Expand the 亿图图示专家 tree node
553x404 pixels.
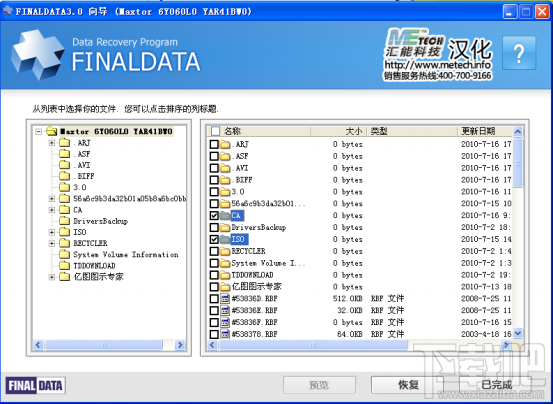tap(52, 277)
